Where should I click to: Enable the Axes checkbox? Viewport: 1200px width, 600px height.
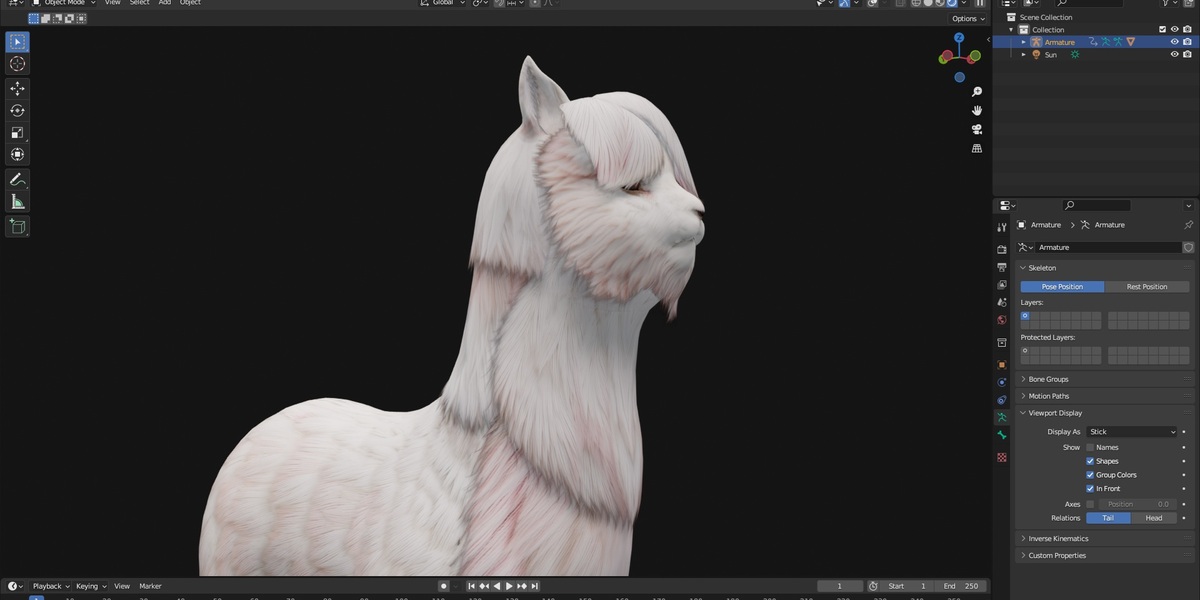1090,504
